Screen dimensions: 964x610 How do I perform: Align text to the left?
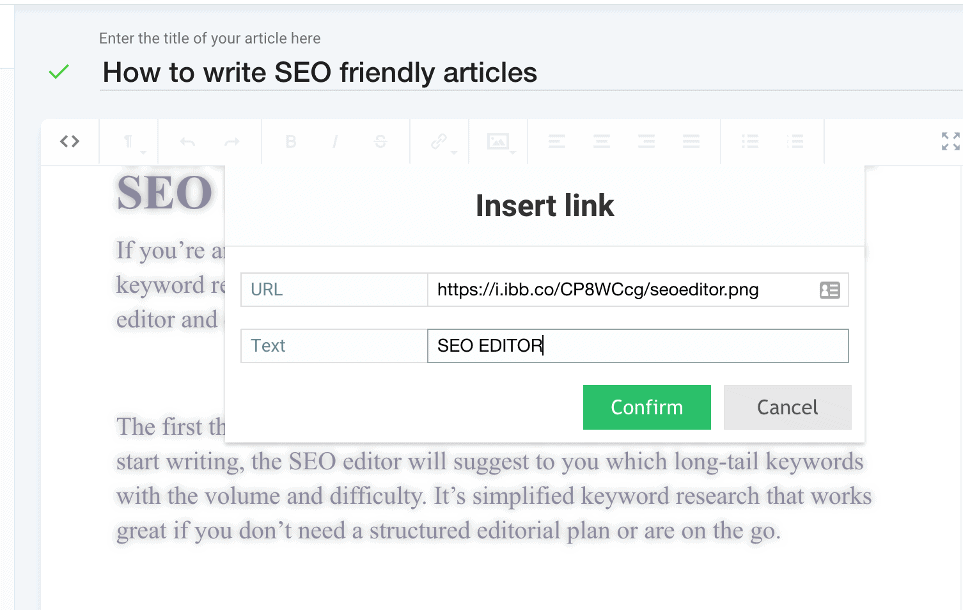point(557,141)
